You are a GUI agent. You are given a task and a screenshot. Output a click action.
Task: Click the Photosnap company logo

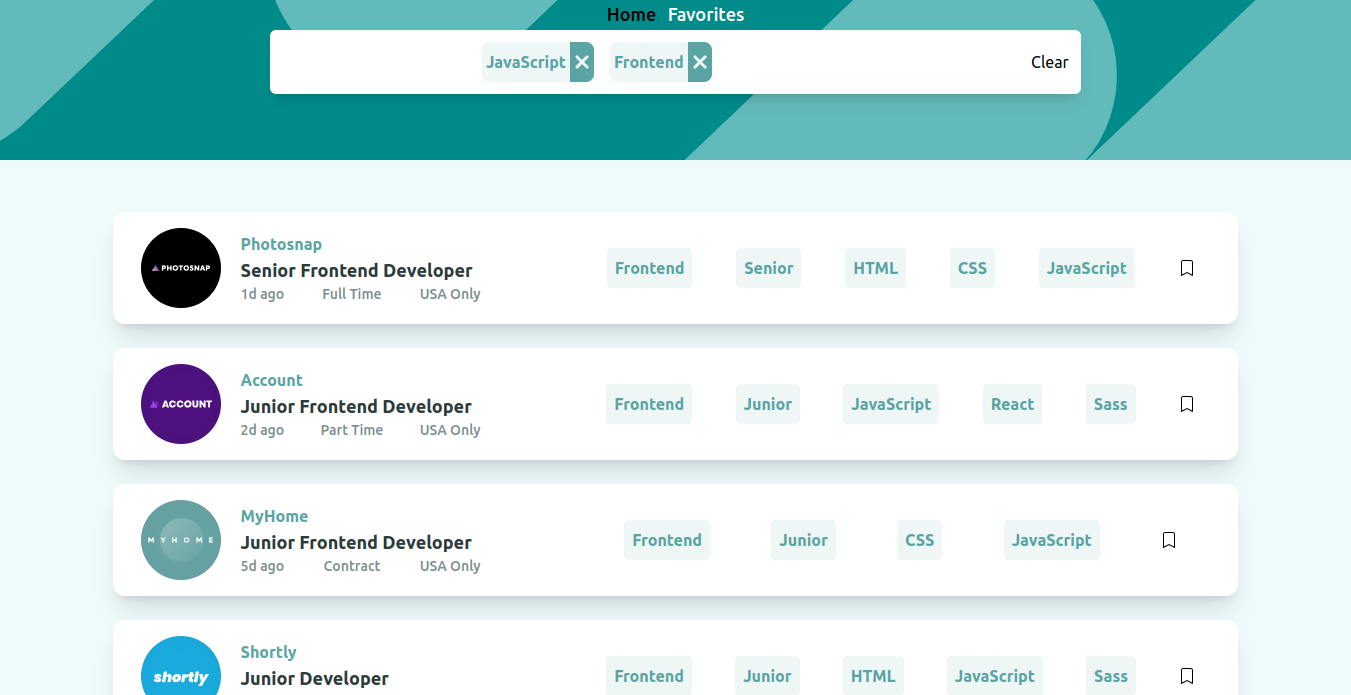(x=181, y=268)
